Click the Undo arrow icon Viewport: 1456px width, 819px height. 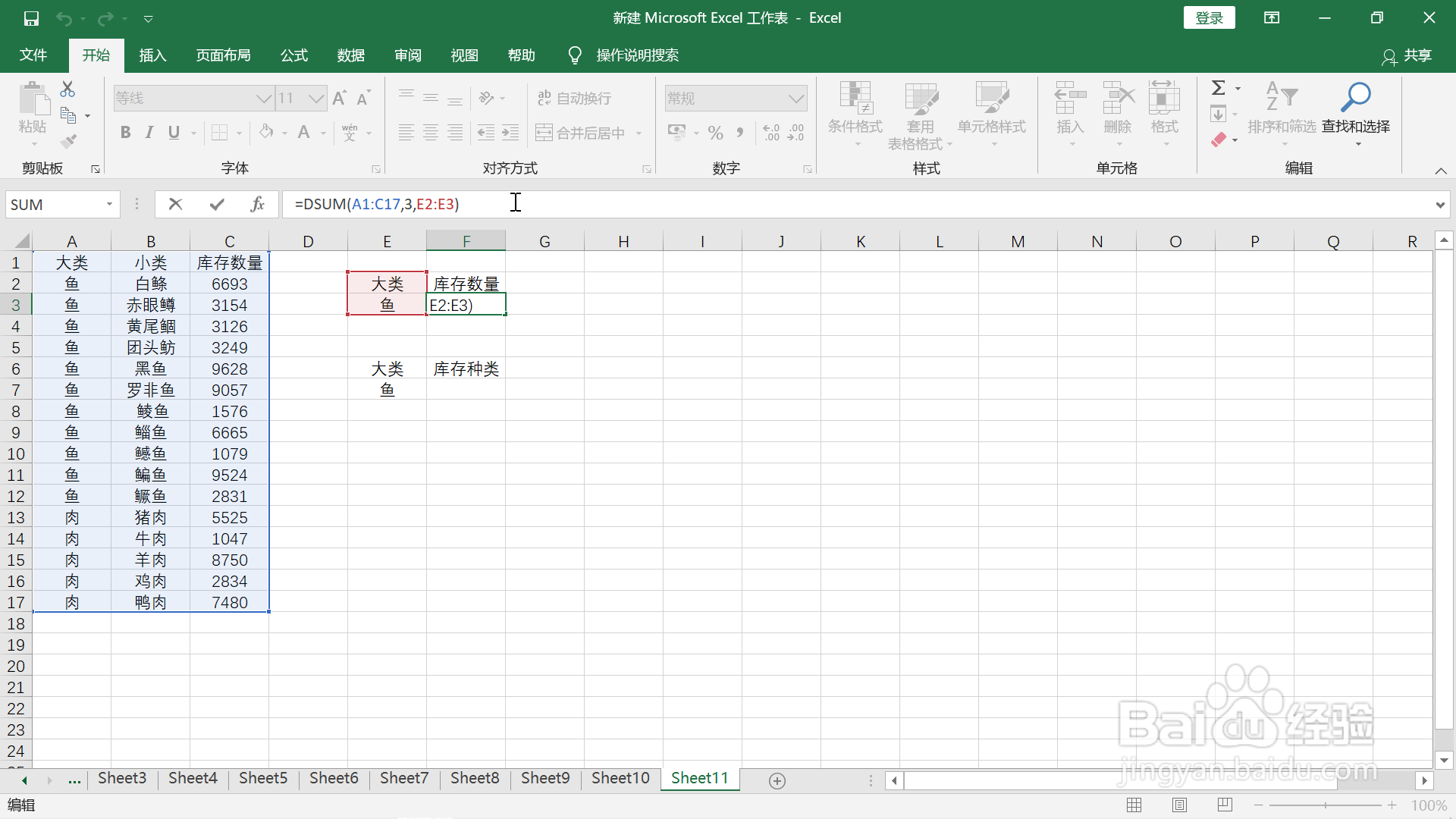pos(64,18)
